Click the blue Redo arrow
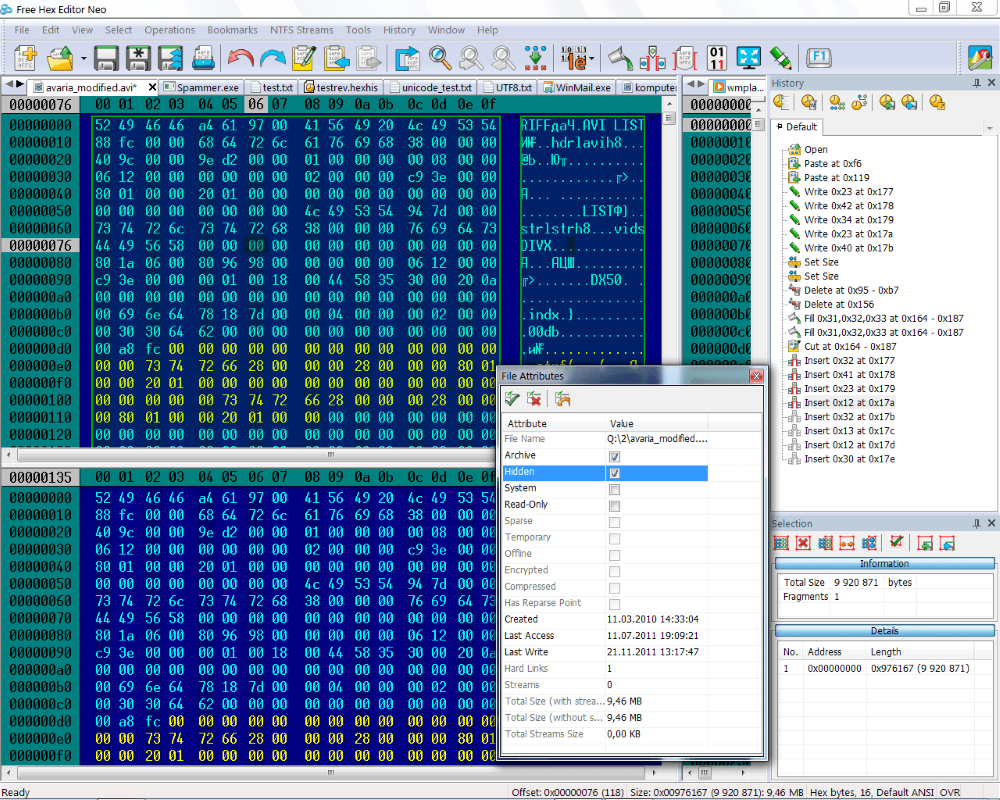 click(272, 58)
